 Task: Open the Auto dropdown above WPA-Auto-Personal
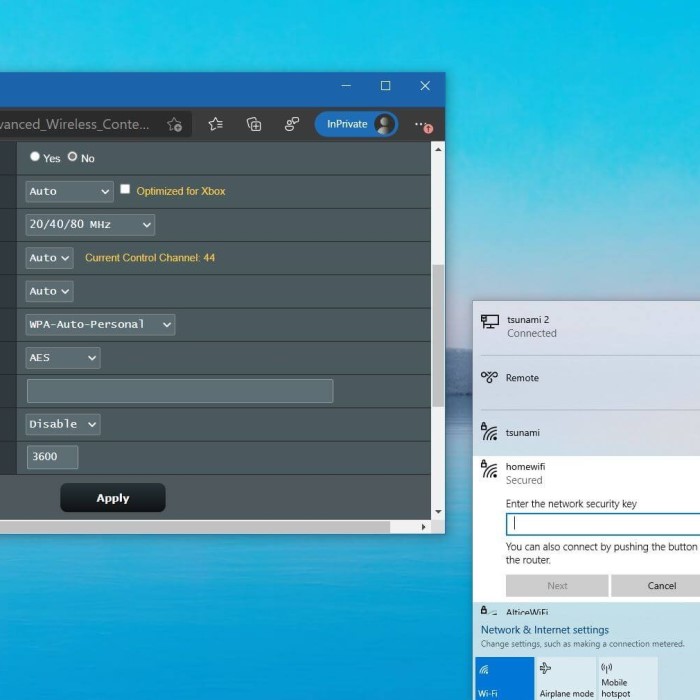[x=50, y=292]
